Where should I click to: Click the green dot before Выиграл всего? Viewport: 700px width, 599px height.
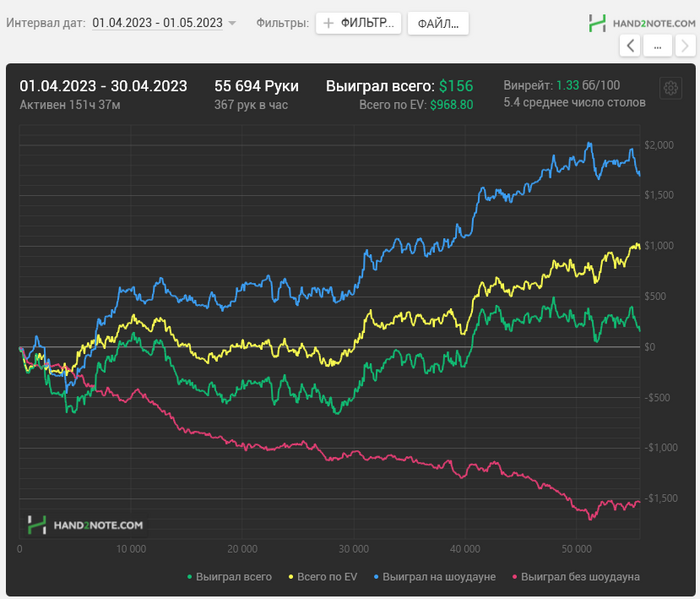(x=190, y=577)
